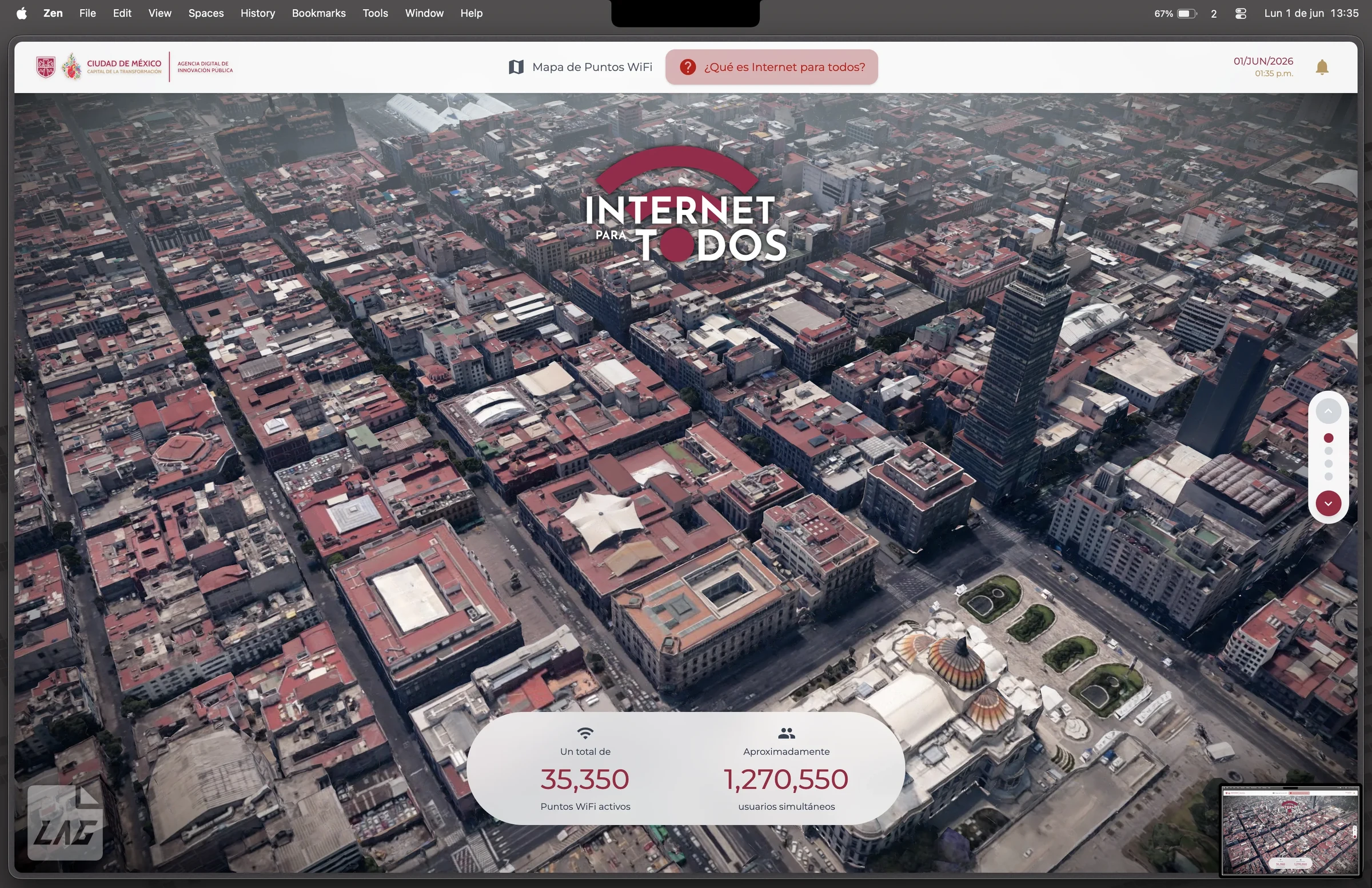The width and height of the screenshot is (1372, 888).
Task: Click the 01/JUN/2026 date text
Action: (x=1263, y=61)
